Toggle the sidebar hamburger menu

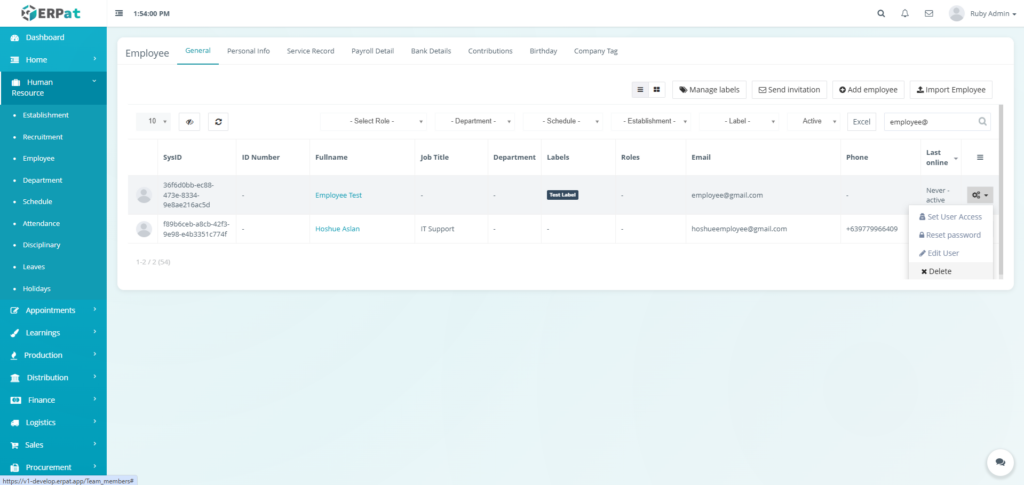[x=120, y=14]
